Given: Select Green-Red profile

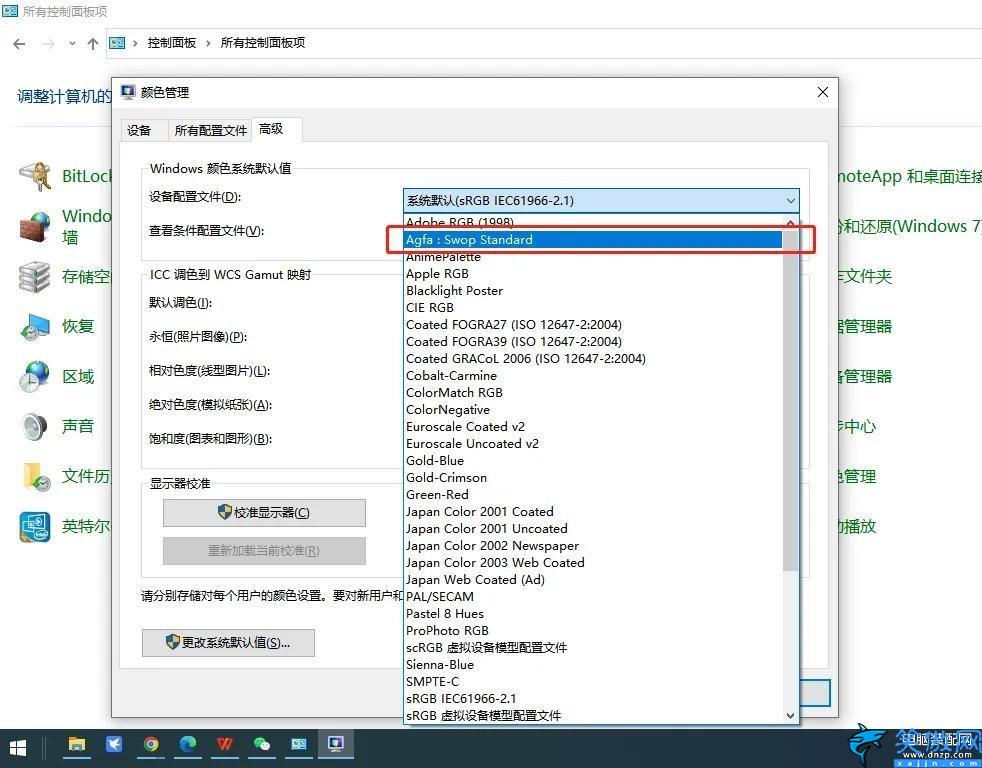Looking at the screenshot, I should coord(594,494).
